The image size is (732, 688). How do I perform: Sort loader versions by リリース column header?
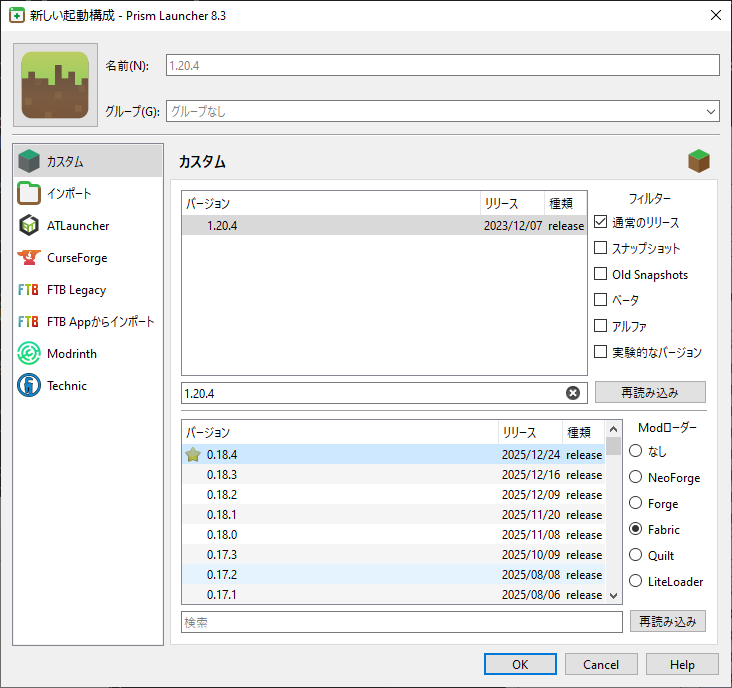pos(529,433)
